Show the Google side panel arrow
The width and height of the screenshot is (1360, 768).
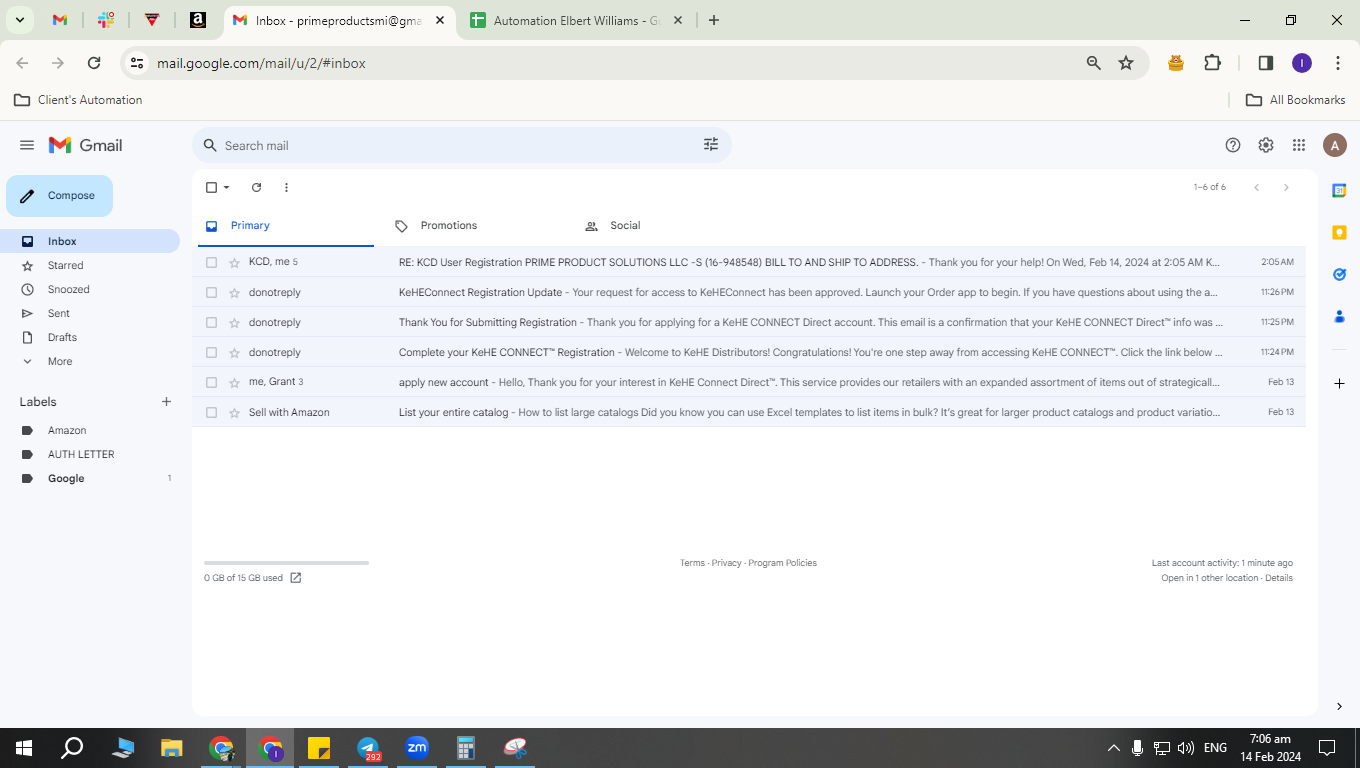[1339, 706]
